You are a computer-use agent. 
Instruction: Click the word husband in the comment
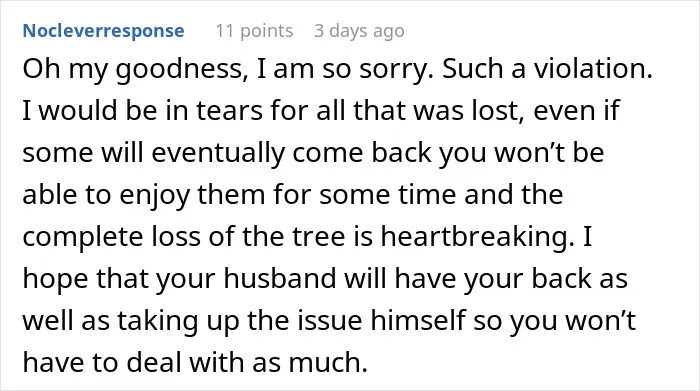pos(279,278)
